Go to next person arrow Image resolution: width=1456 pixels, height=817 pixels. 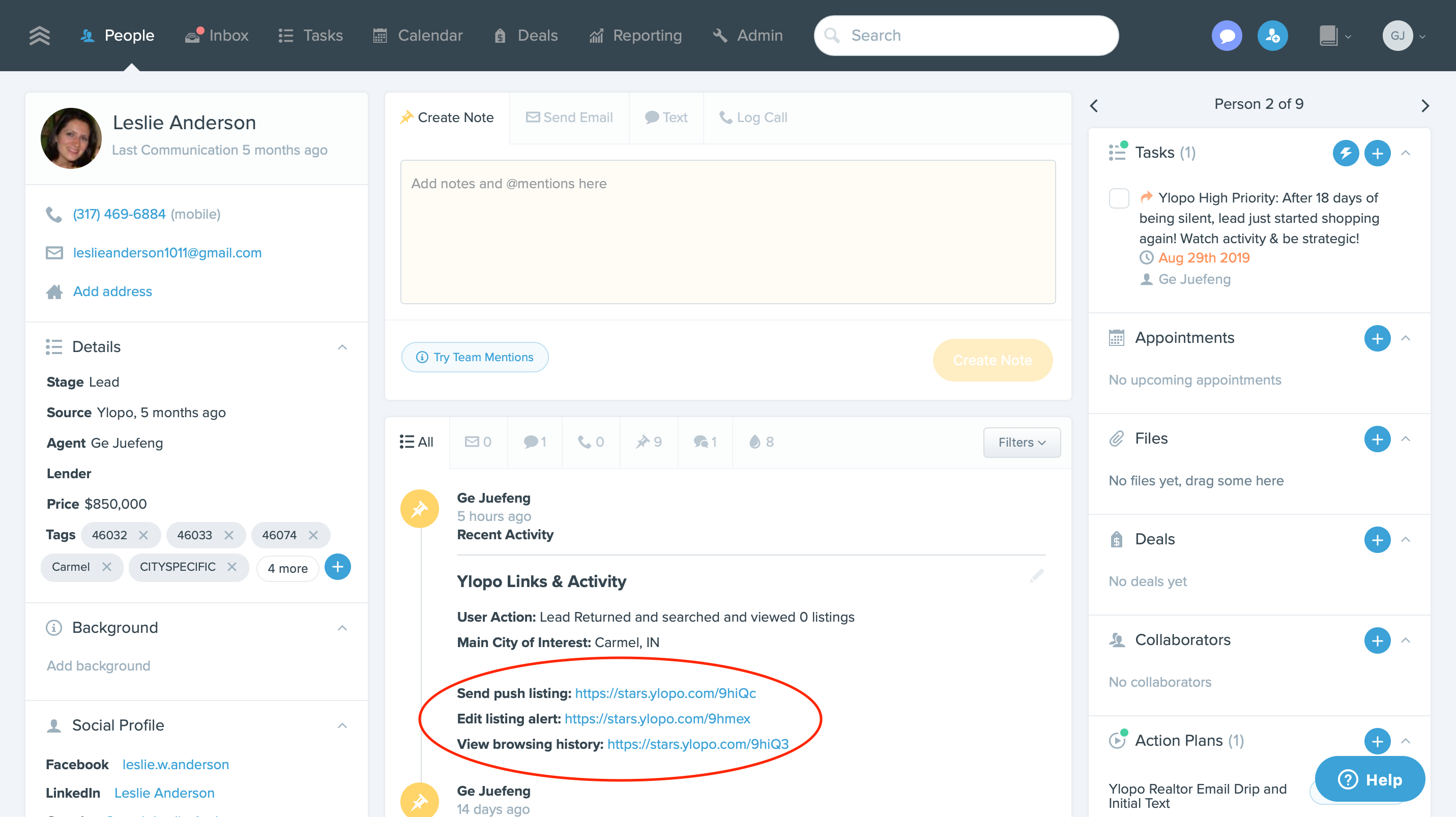point(1424,106)
